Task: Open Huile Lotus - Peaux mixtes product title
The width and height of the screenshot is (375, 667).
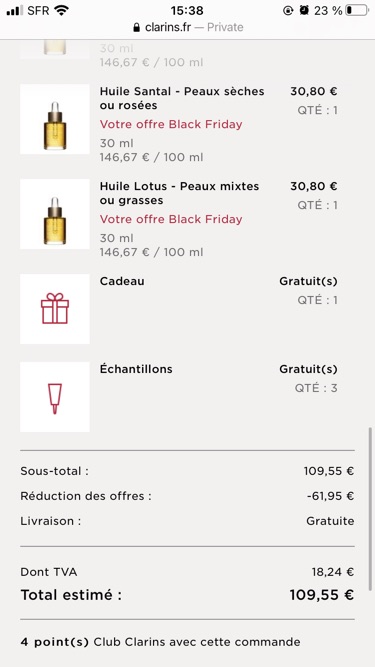Action: point(179,193)
